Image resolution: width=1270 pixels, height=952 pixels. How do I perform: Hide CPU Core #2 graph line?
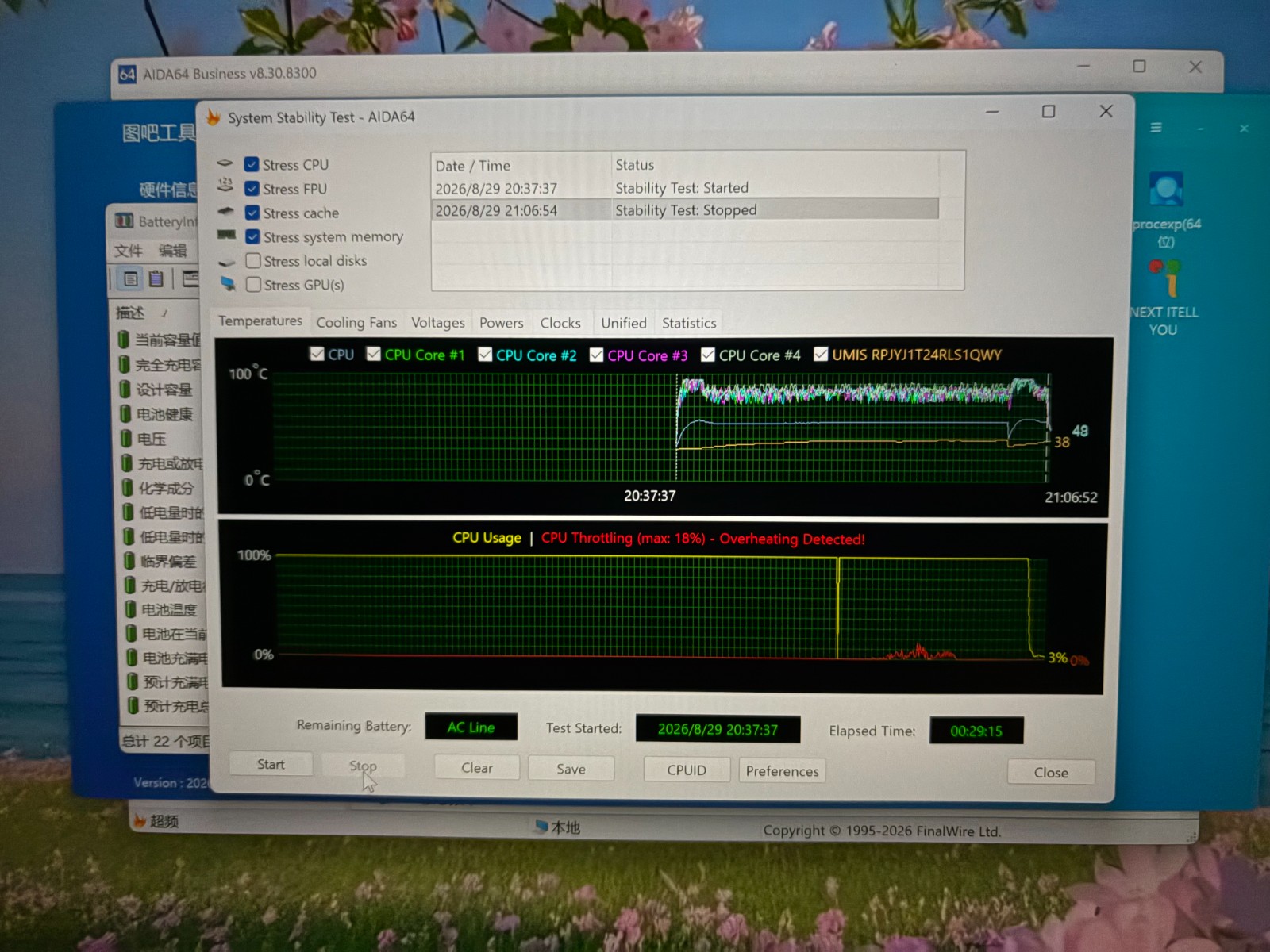485,355
